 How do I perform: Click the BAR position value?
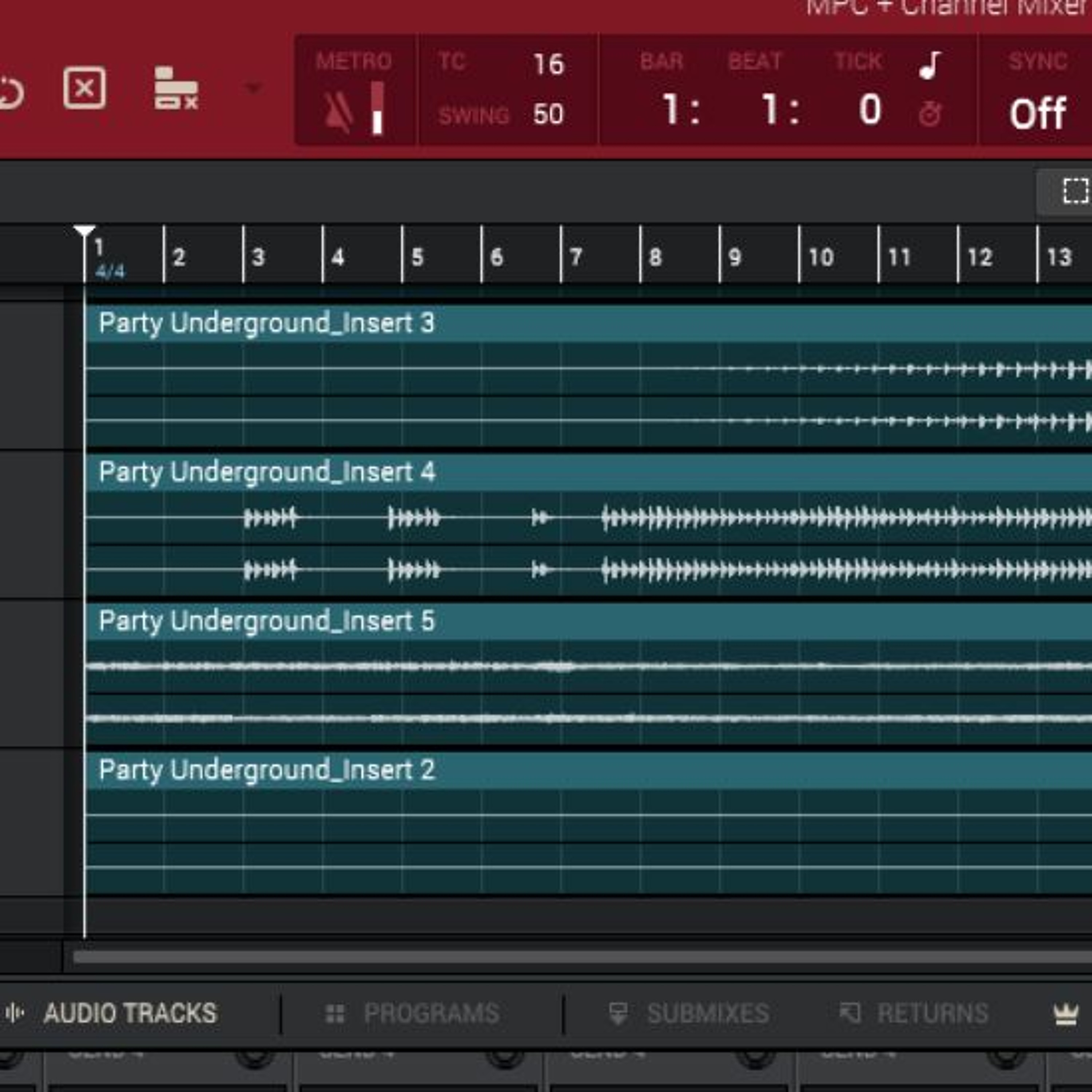point(681,109)
